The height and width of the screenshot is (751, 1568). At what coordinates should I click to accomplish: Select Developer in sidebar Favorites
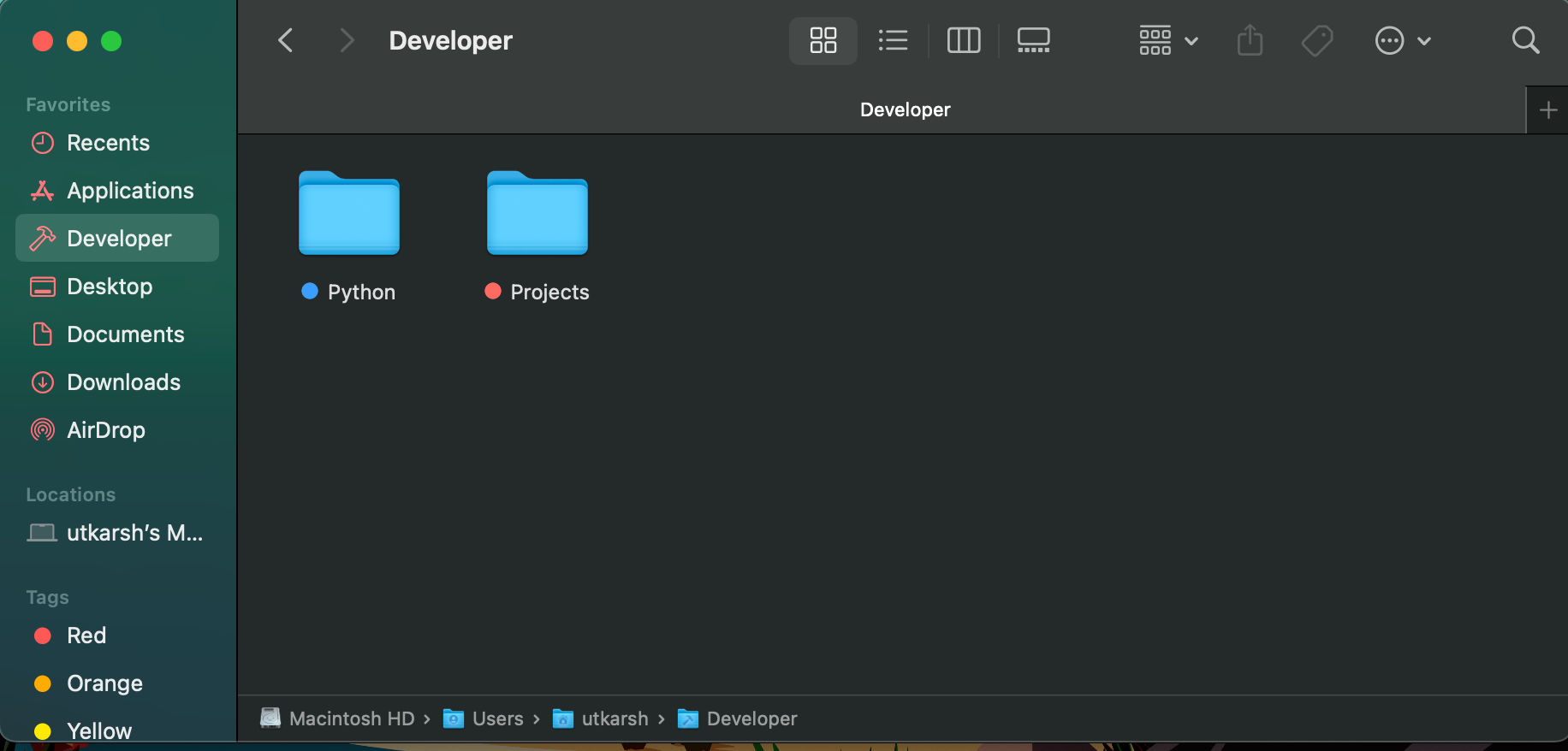[x=117, y=239]
